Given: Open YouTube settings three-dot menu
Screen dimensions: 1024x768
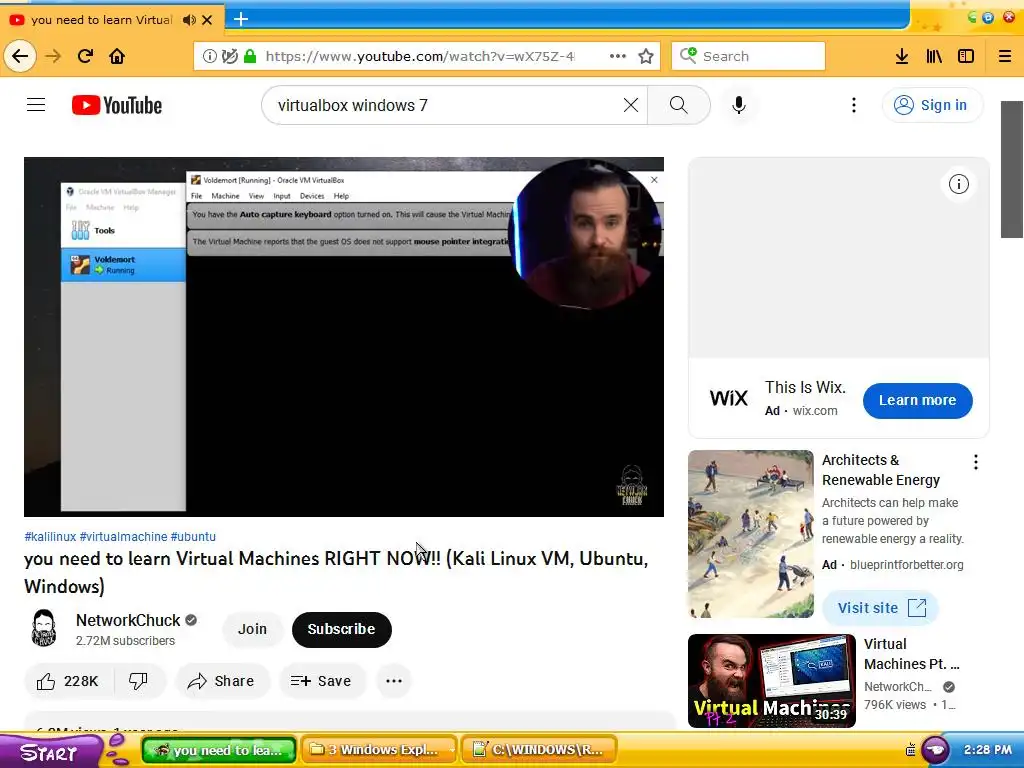Looking at the screenshot, I should (x=854, y=105).
